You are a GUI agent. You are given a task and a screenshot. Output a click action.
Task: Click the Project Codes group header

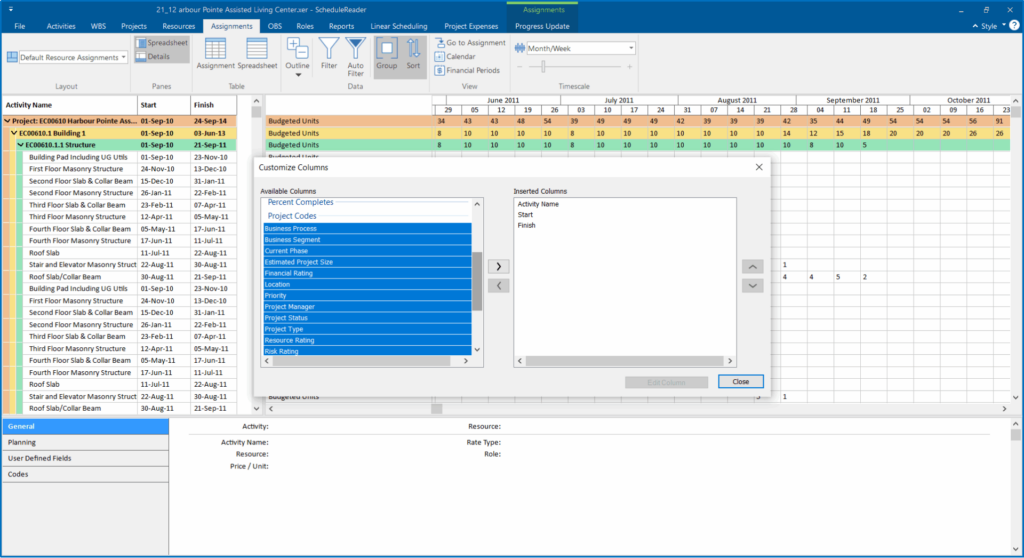point(292,216)
